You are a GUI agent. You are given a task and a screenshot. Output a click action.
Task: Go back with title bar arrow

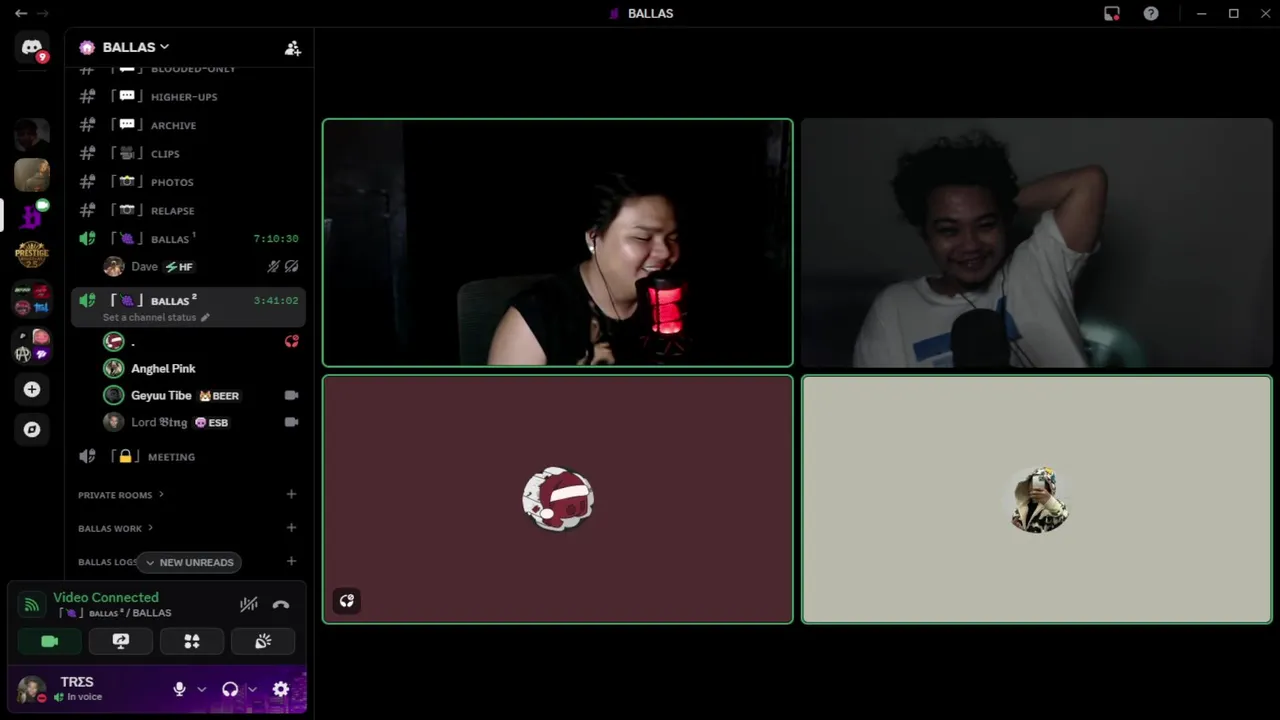coord(20,13)
